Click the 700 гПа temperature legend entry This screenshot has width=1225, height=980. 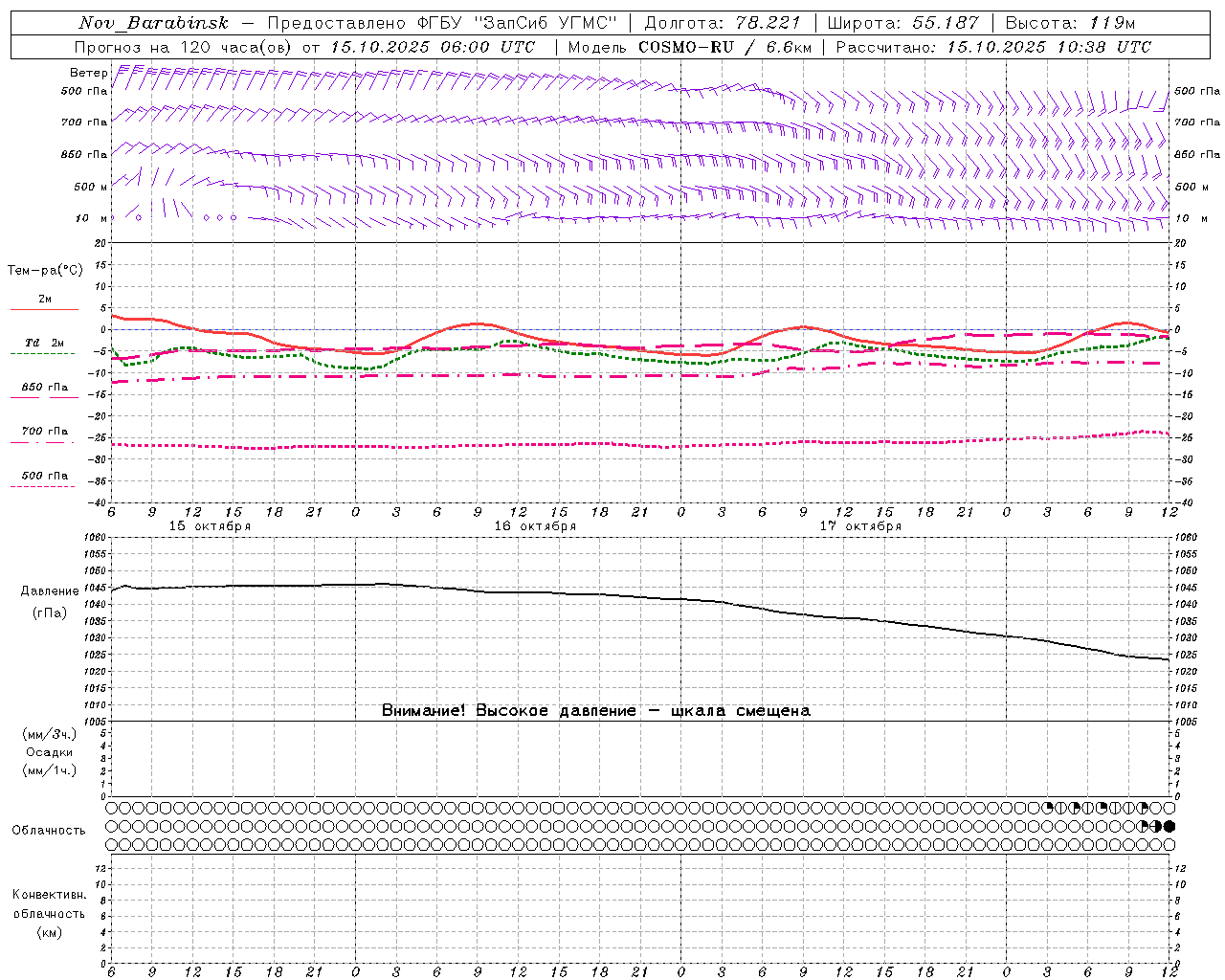click(x=45, y=432)
